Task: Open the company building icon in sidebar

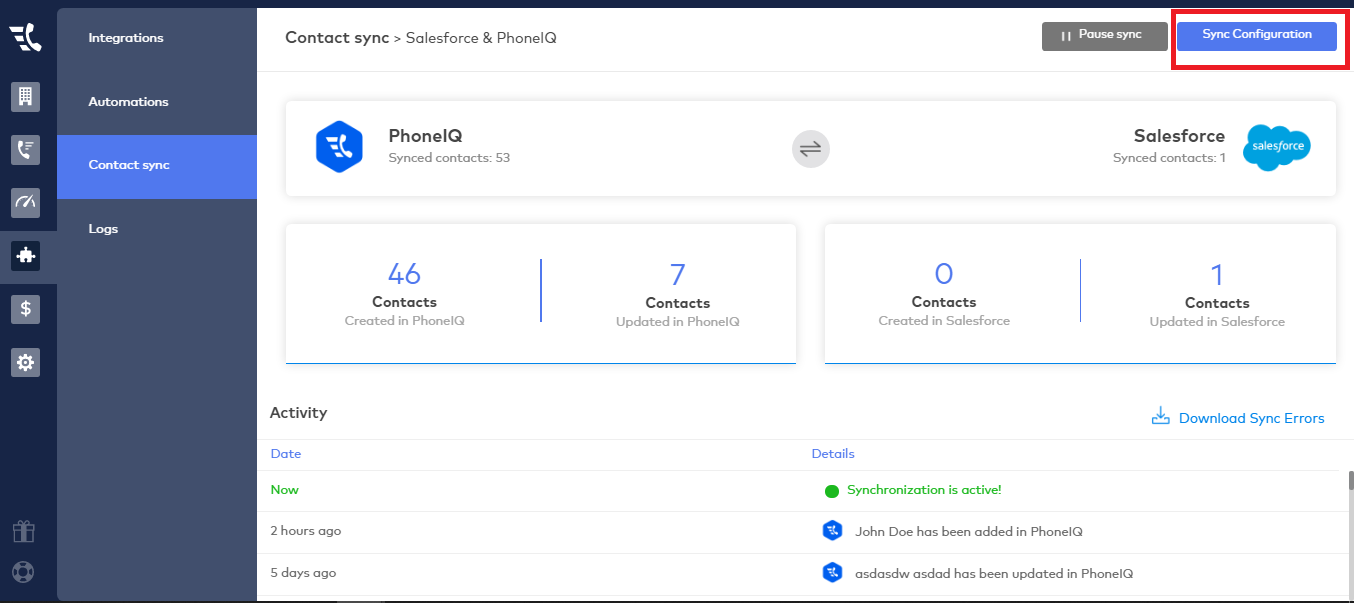Action: 26,97
